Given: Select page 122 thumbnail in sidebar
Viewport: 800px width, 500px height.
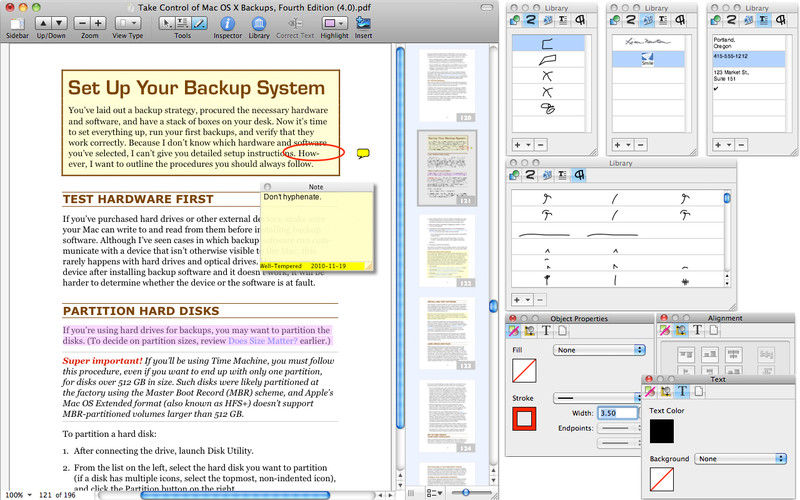Looking at the screenshot, I should (447, 251).
